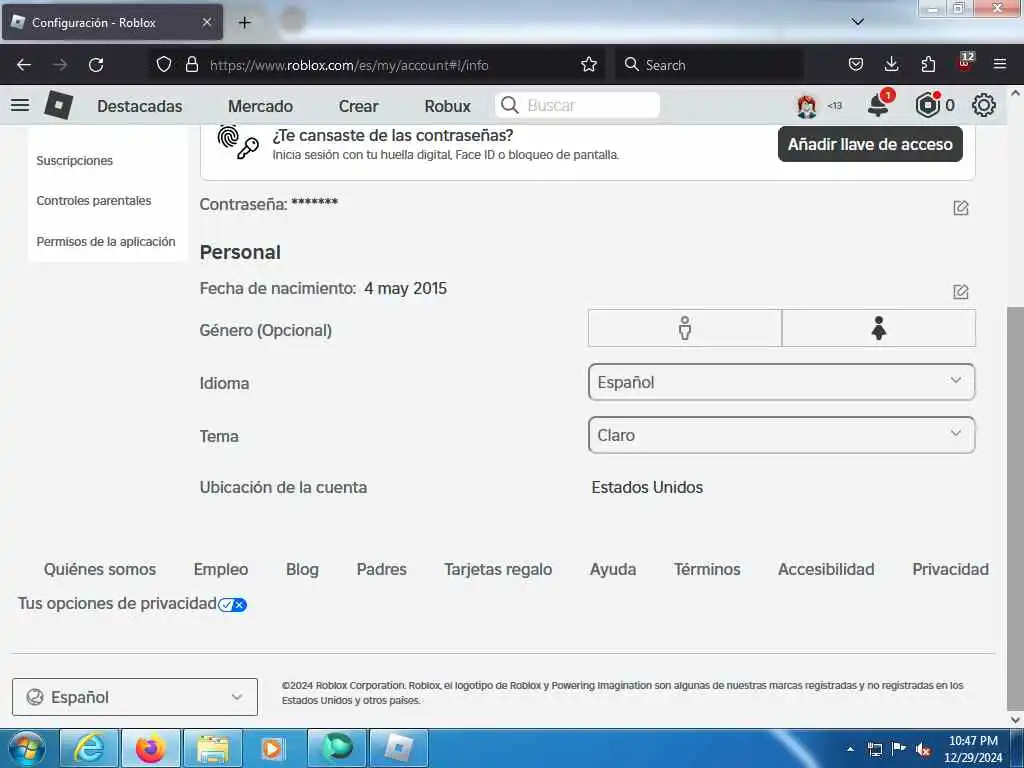Toggle Tus opciones de privacidad switch

point(232,605)
